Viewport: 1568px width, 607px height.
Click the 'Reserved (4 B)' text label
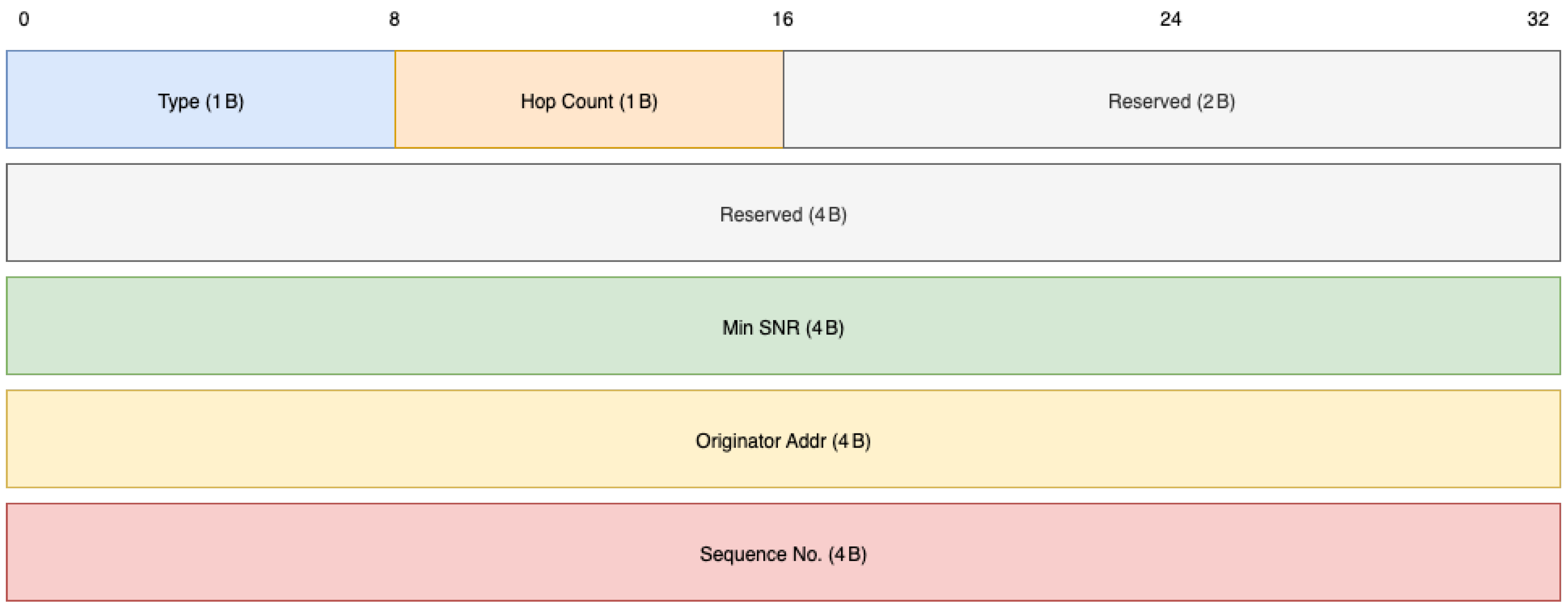point(783,214)
